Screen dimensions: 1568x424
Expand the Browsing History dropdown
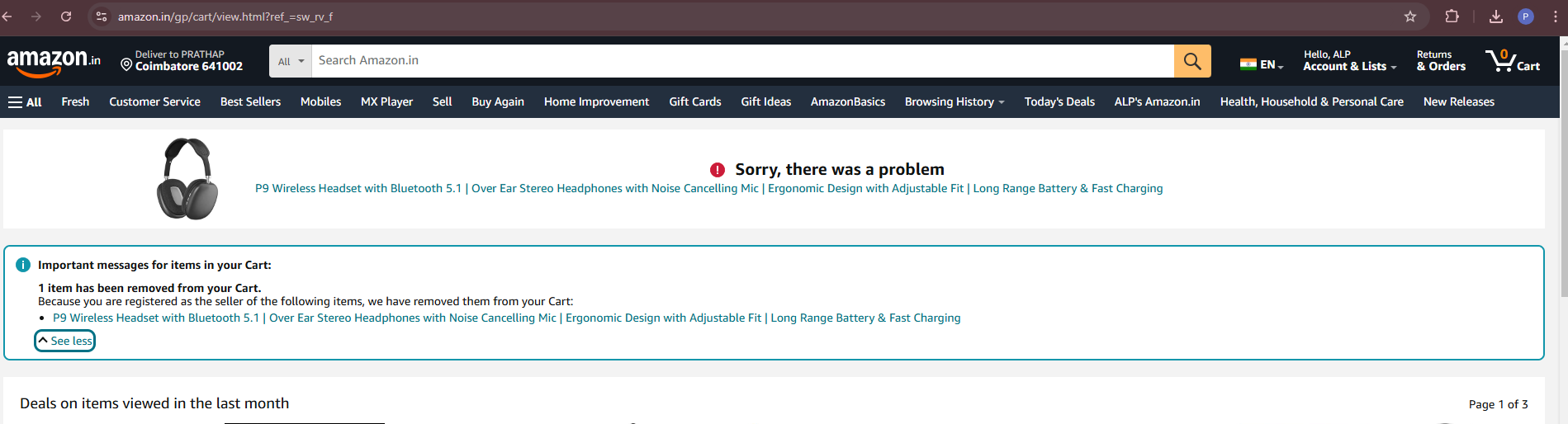955,102
